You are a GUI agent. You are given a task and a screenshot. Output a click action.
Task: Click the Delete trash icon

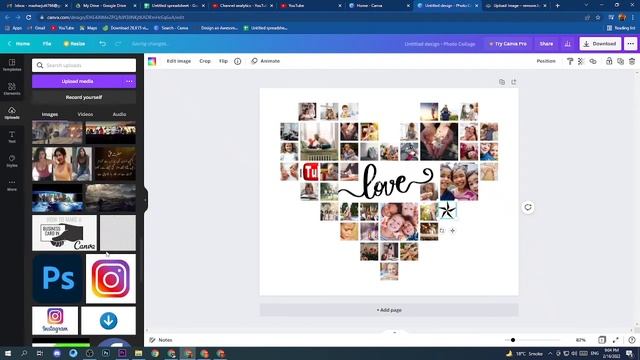click(632, 61)
